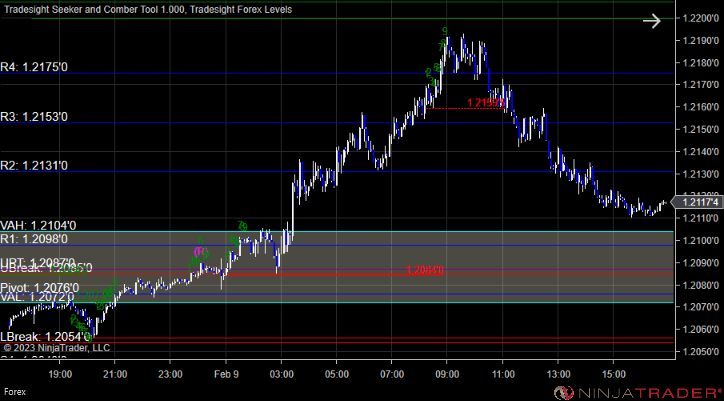Click the 1.2140'0 price axis label
The height and width of the screenshot is (401, 724).
700,152
